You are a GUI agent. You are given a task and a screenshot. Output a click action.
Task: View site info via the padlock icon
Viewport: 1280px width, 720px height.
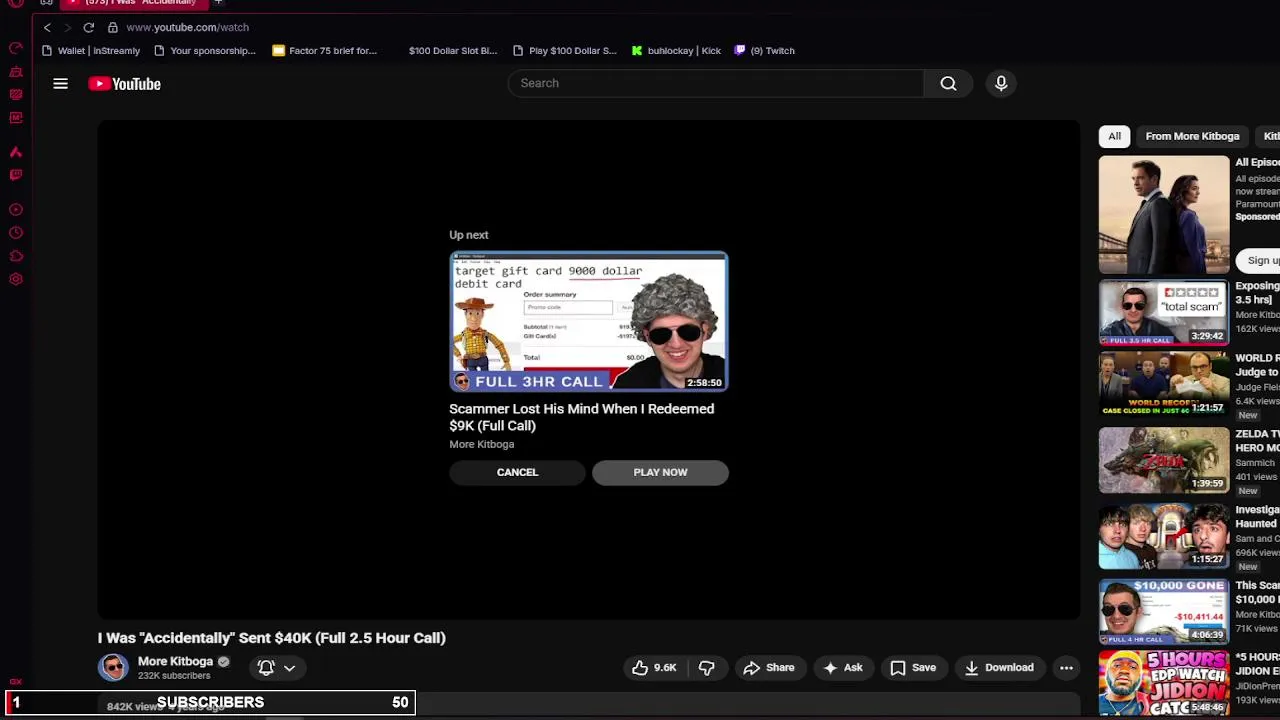tap(113, 27)
